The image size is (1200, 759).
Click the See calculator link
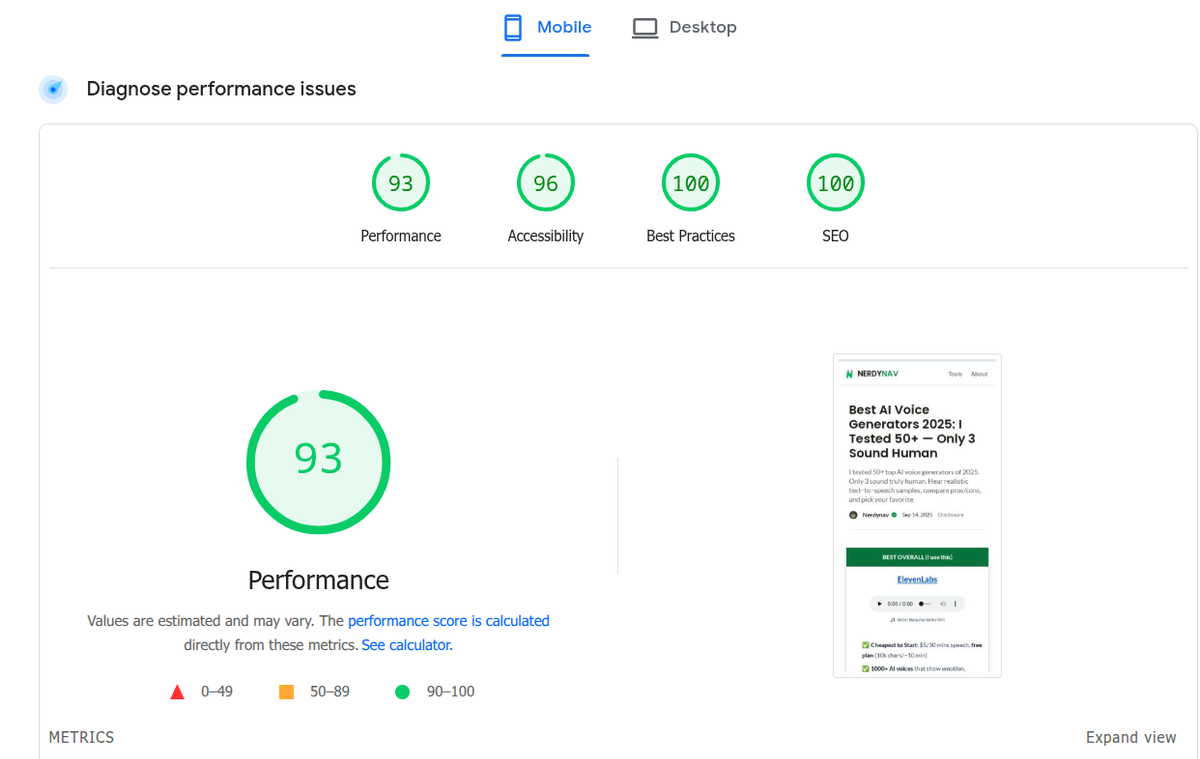[405, 644]
